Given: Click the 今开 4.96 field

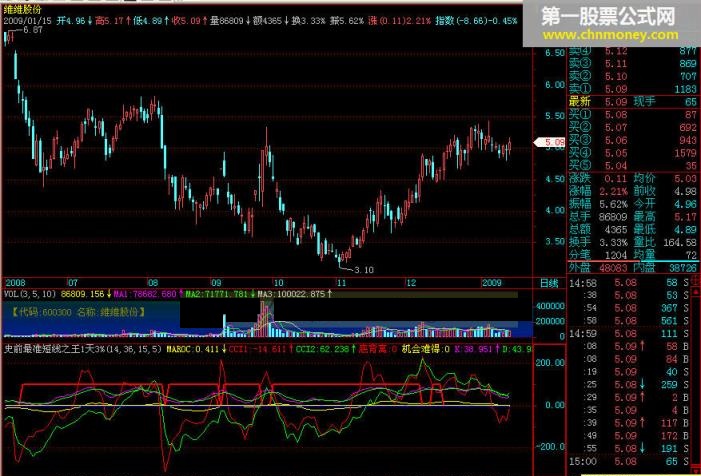Looking at the screenshot, I should coord(665,204).
